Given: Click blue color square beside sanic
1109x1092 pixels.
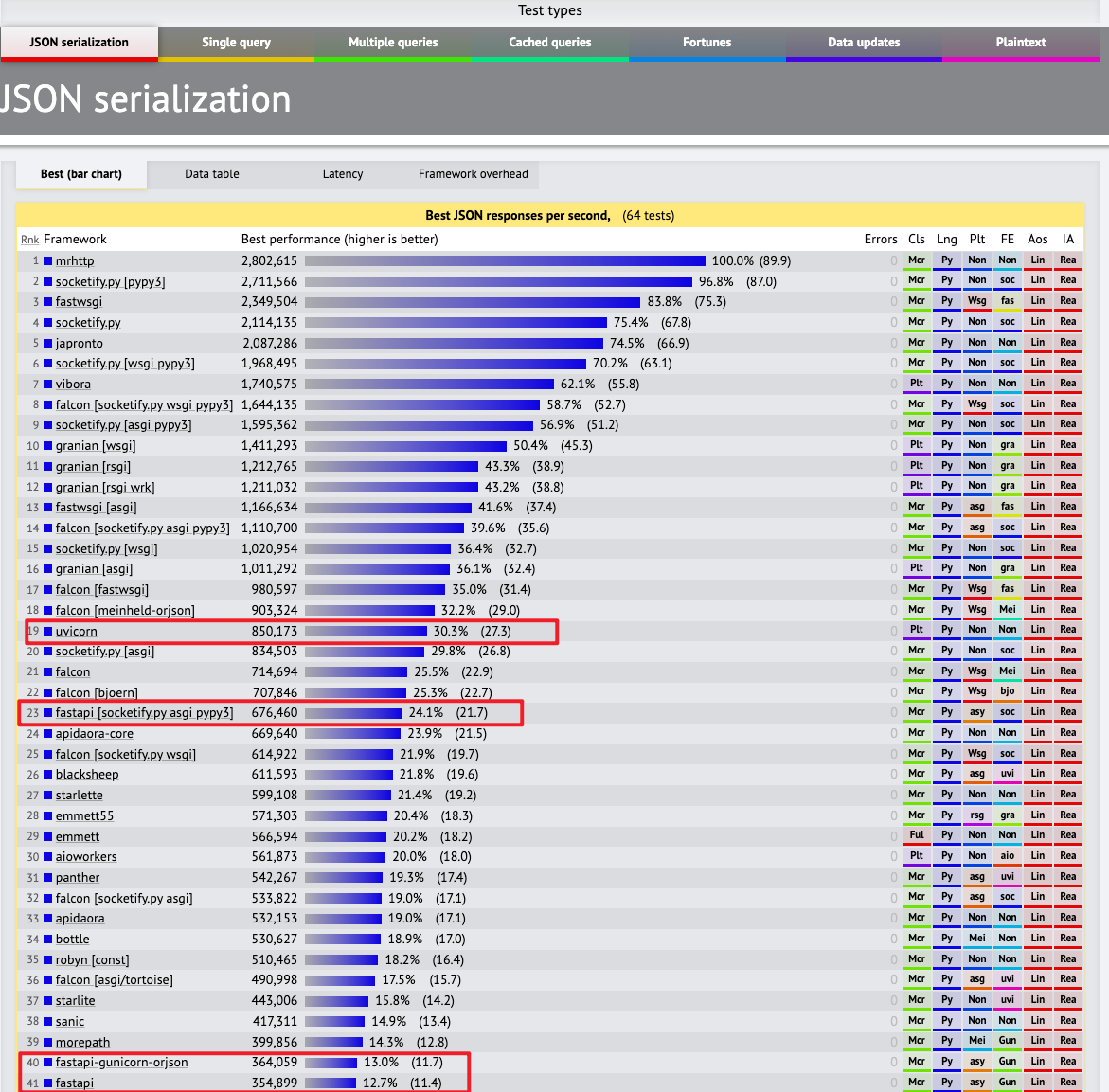Looking at the screenshot, I should [x=48, y=1021].
